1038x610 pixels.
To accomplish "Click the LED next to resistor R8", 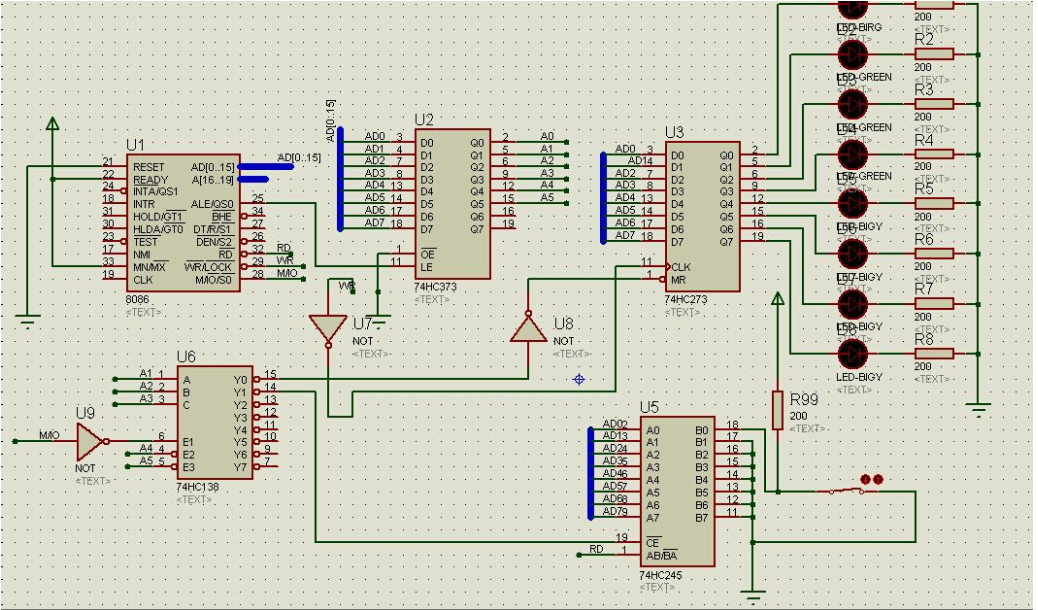I will coord(852,353).
